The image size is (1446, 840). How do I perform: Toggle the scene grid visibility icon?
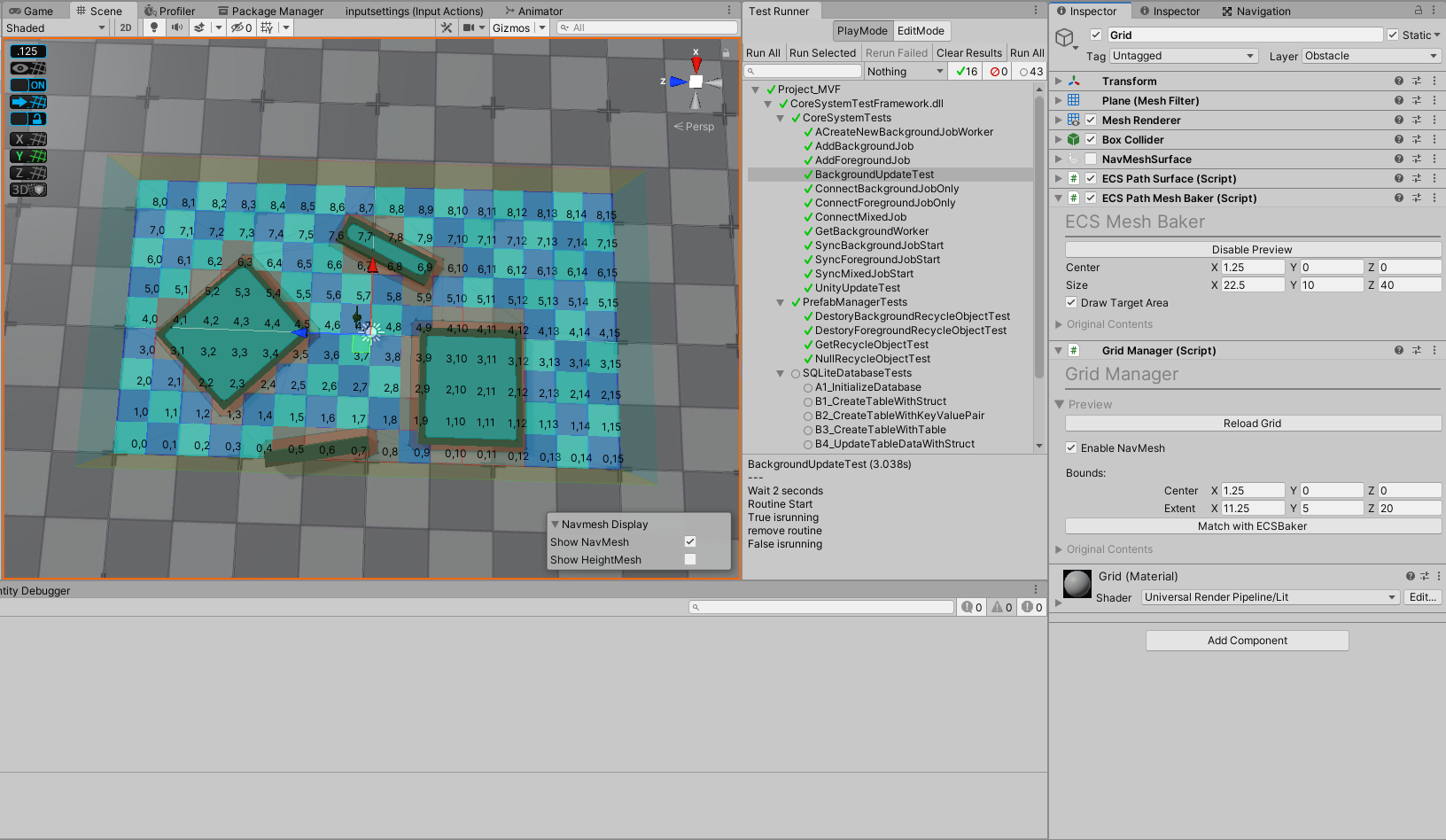click(267, 27)
